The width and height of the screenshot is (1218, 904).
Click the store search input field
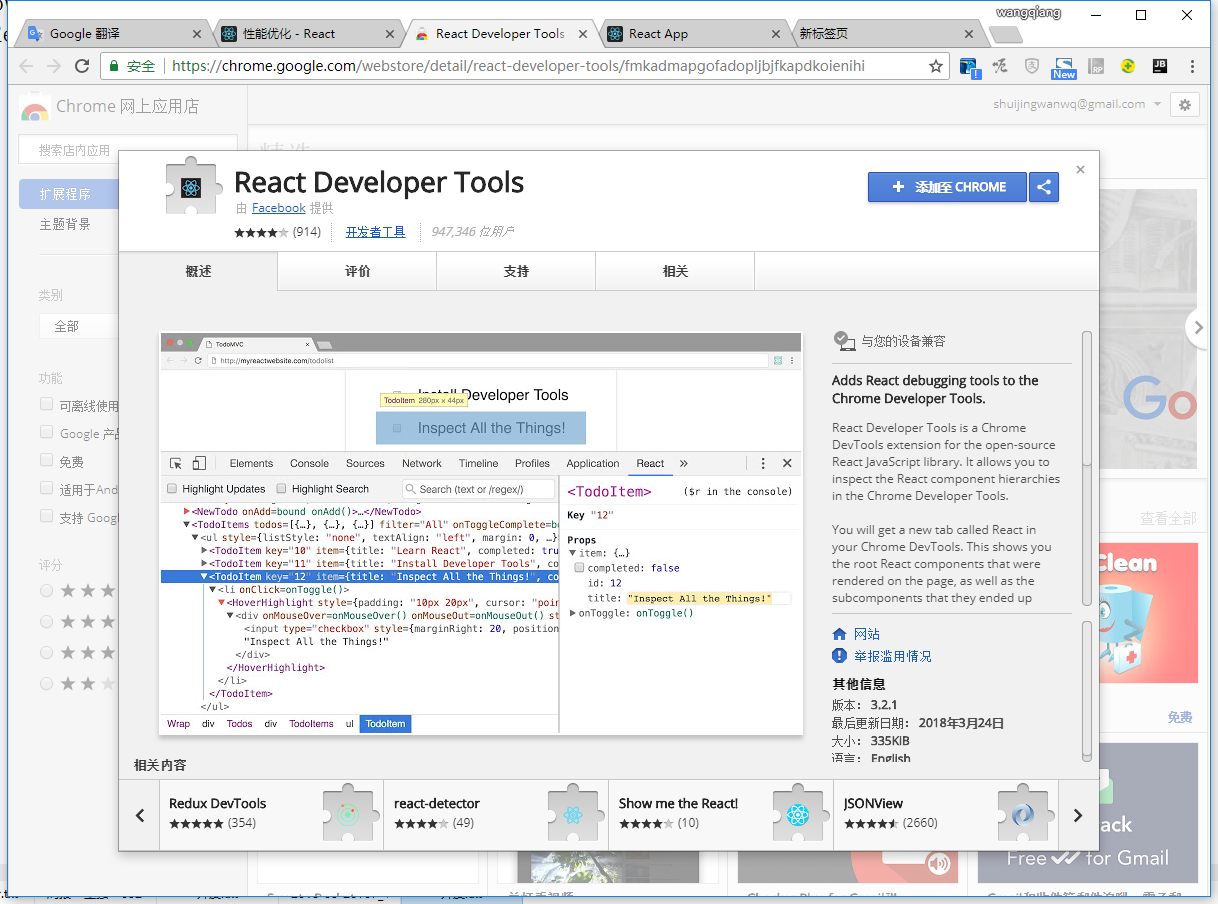[128, 150]
